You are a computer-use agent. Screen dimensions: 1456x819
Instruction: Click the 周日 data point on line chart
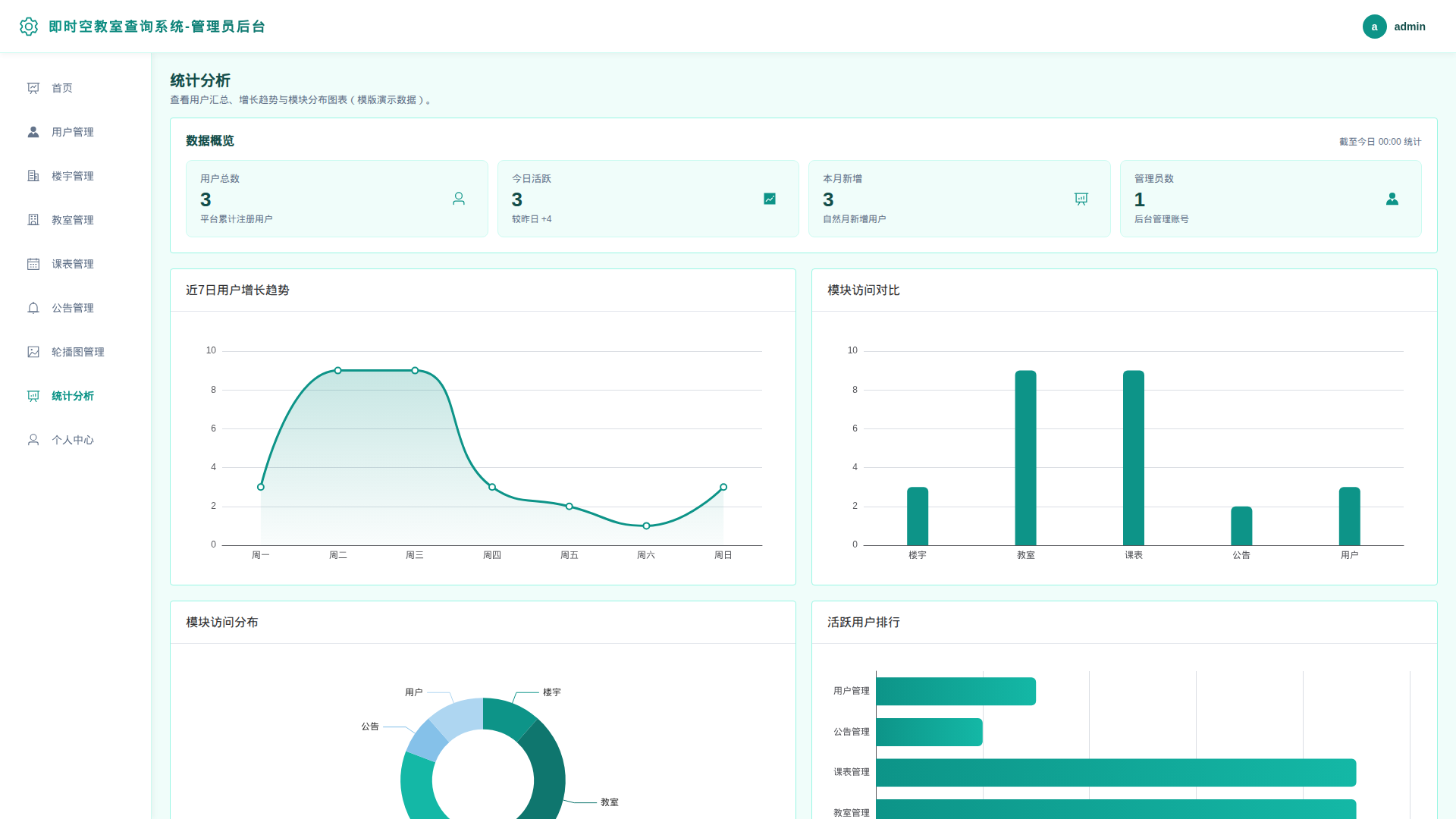point(723,487)
